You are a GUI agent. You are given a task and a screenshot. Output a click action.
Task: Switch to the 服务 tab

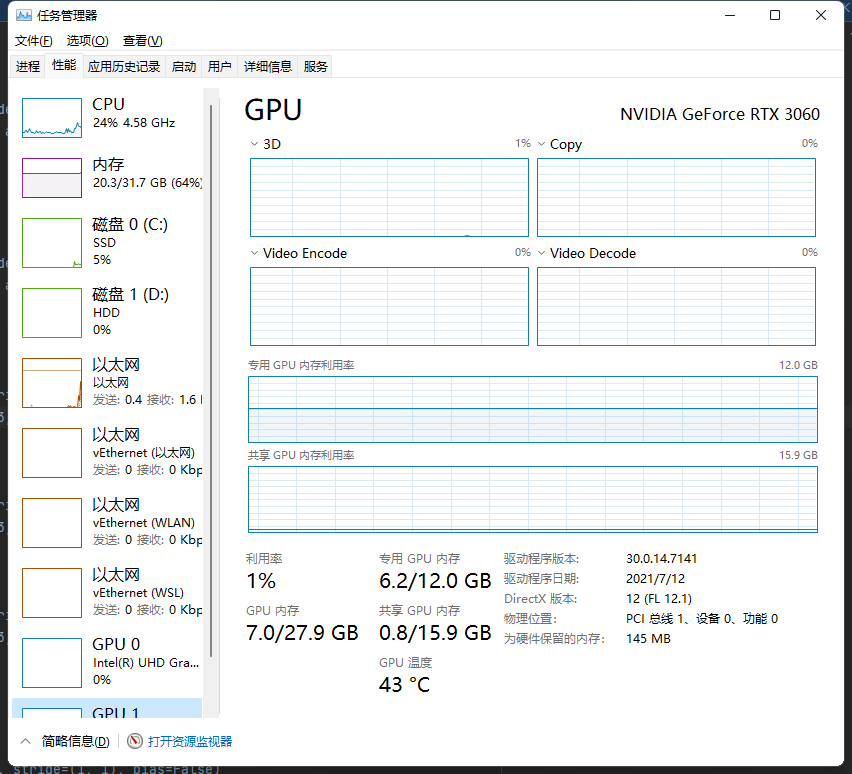pyautogui.click(x=316, y=67)
